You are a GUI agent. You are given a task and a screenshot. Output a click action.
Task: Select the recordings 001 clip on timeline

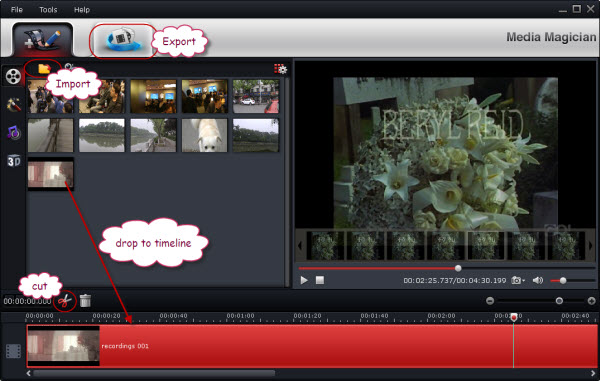(312, 346)
